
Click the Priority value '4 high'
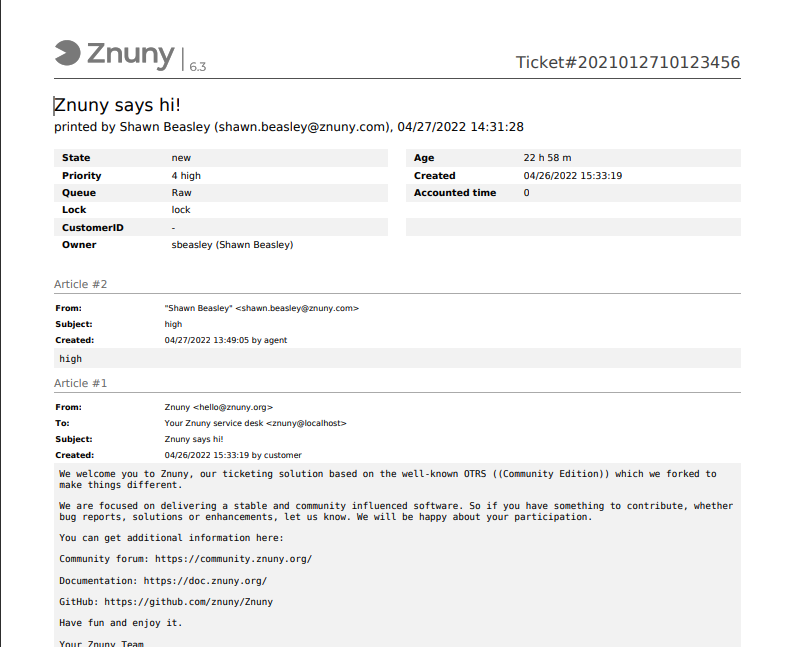[x=186, y=175]
